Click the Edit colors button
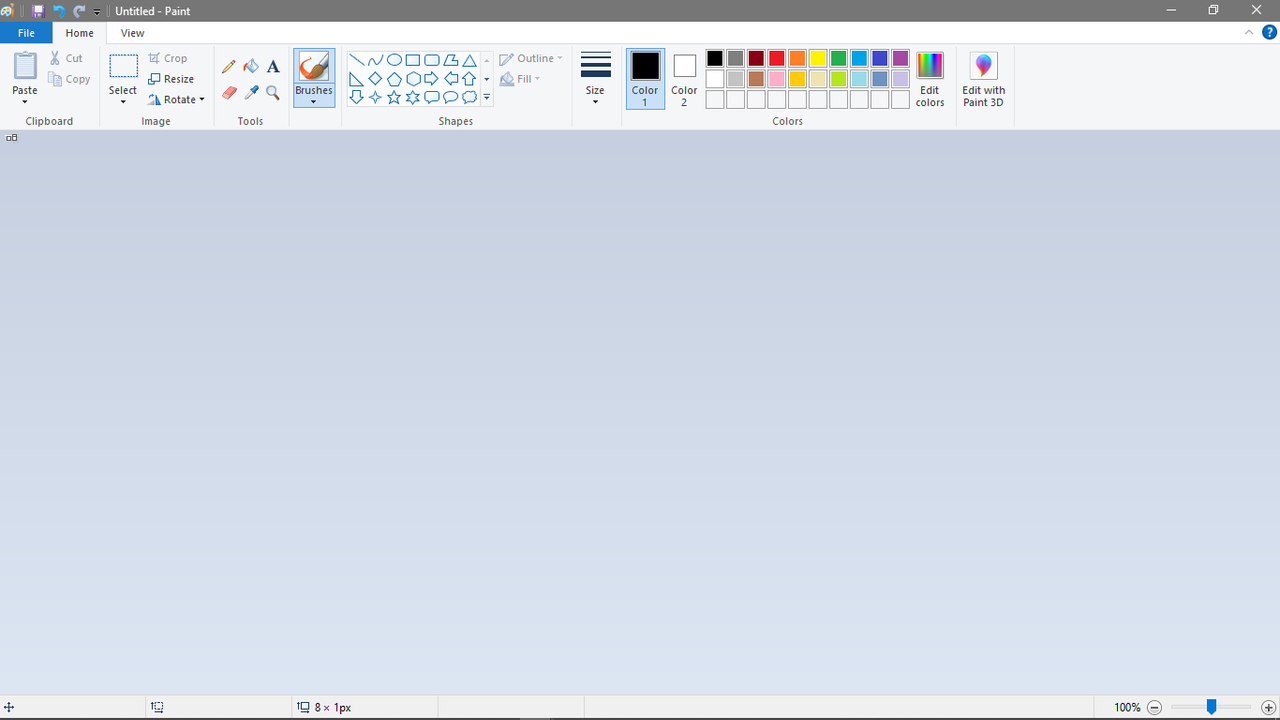1280x720 pixels. point(930,79)
